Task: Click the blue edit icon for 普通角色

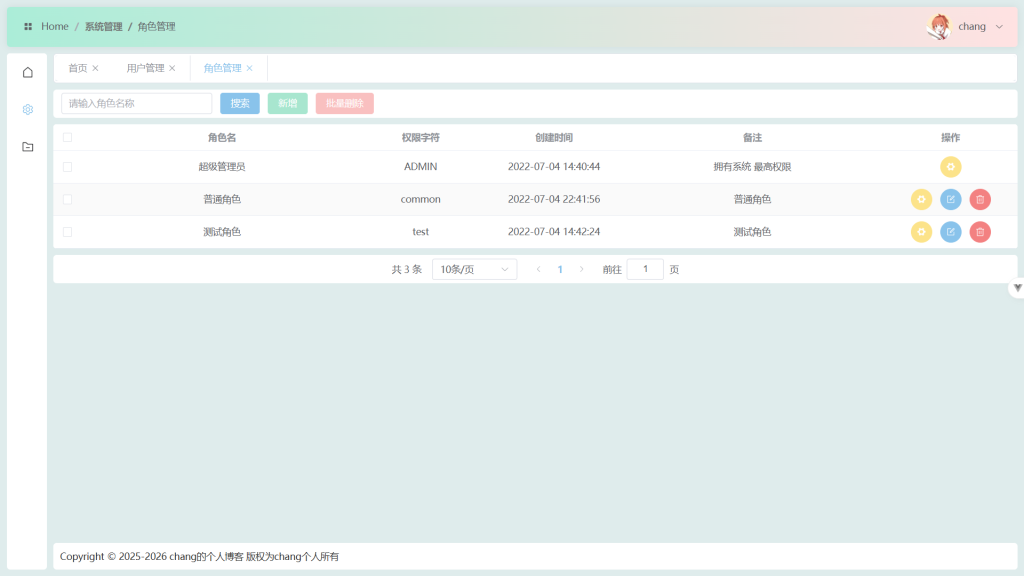Action: coord(950,200)
